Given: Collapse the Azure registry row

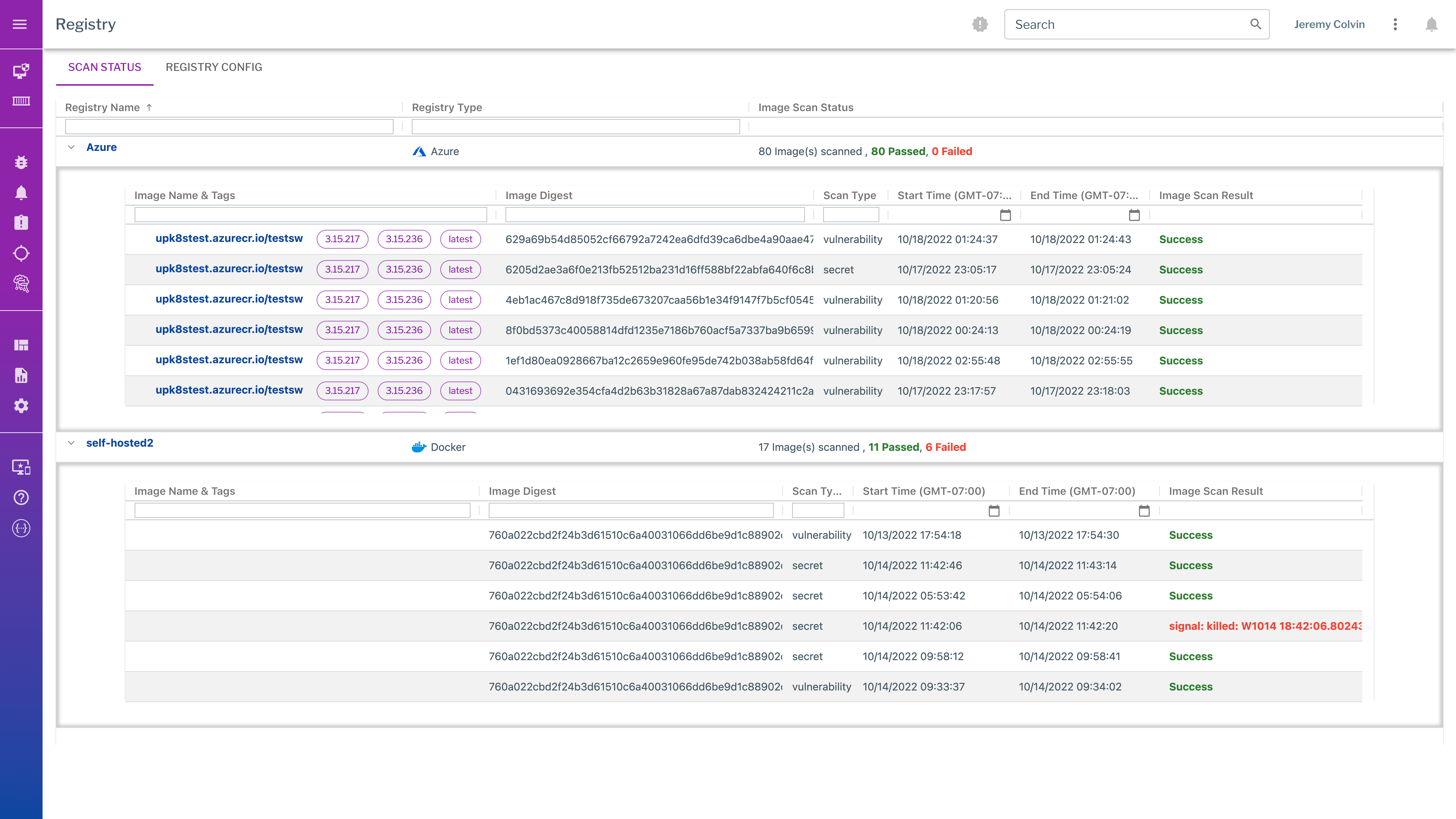Looking at the screenshot, I should click(71, 147).
